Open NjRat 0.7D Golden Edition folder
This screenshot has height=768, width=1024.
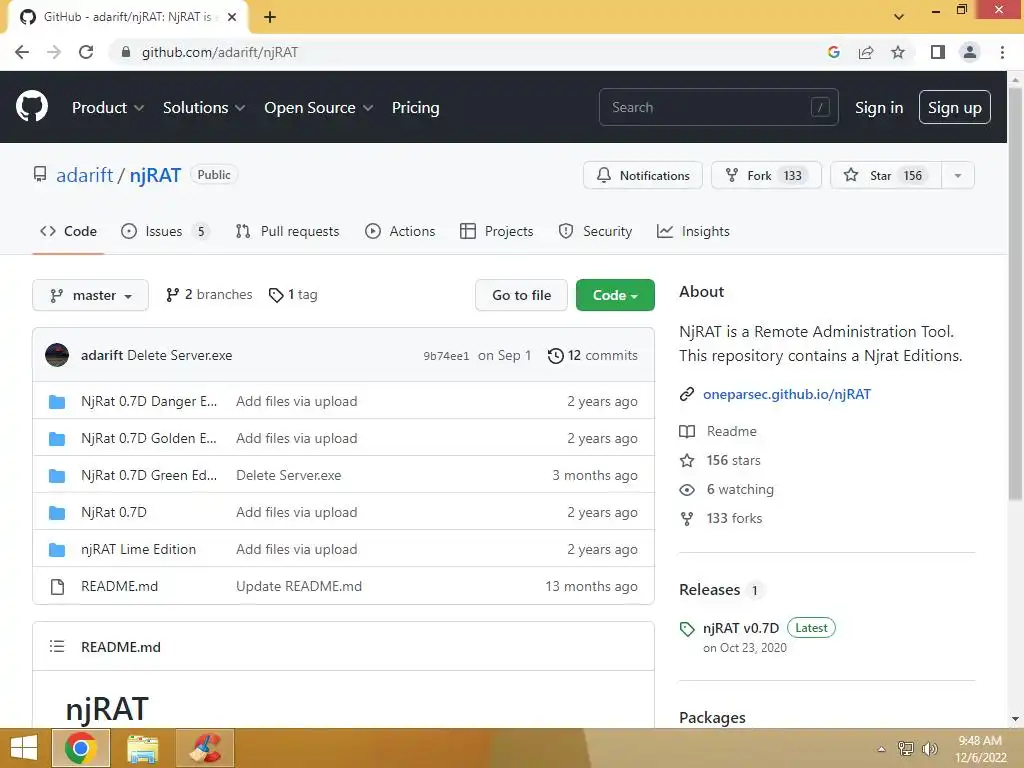(148, 438)
